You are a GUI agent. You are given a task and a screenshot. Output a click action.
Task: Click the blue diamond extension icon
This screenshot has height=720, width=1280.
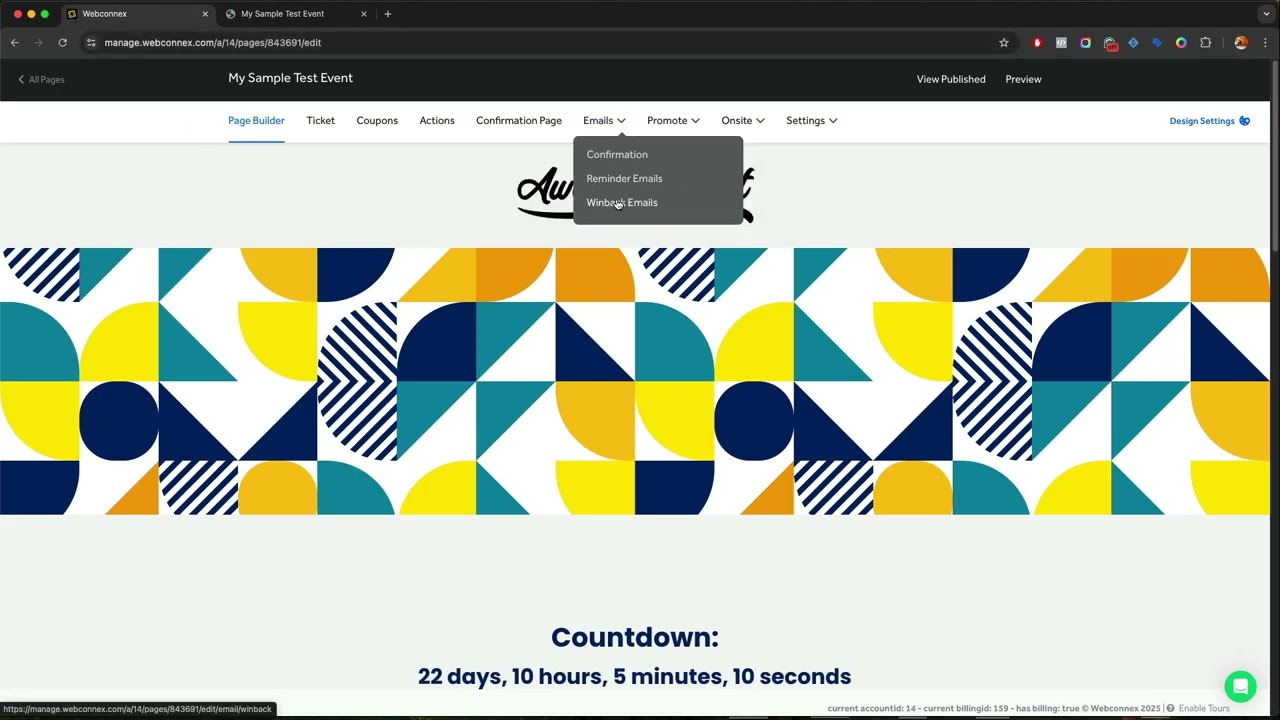pos(1133,43)
